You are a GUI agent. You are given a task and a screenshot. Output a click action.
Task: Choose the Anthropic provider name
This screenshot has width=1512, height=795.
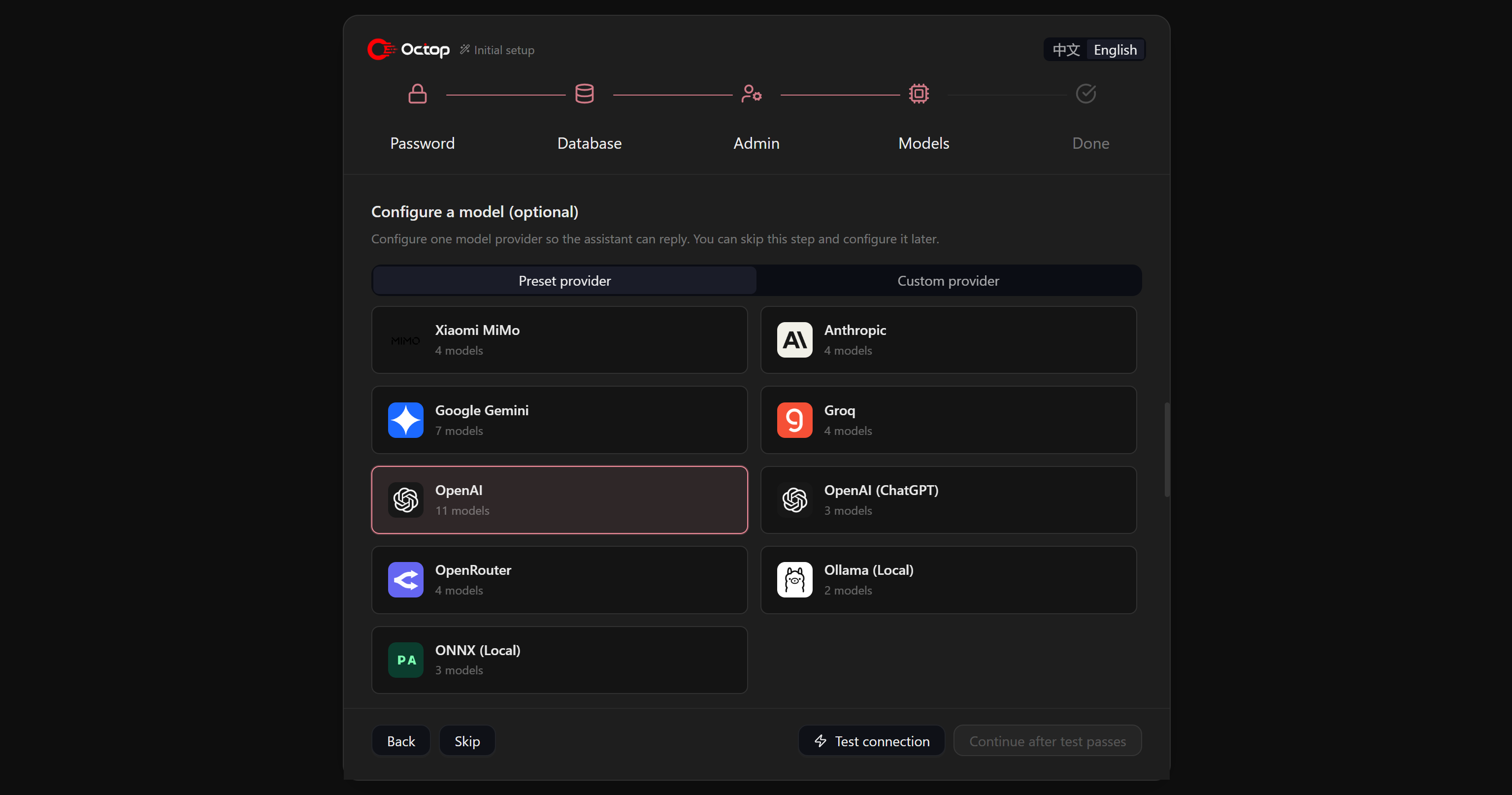(855, 330)
